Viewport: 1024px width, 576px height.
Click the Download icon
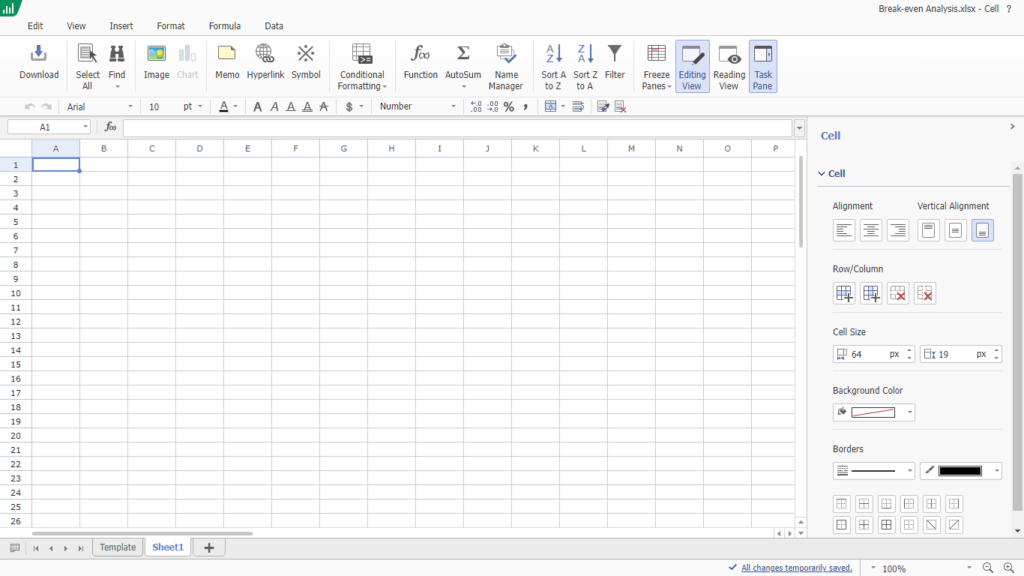click(x=39, y=63)
